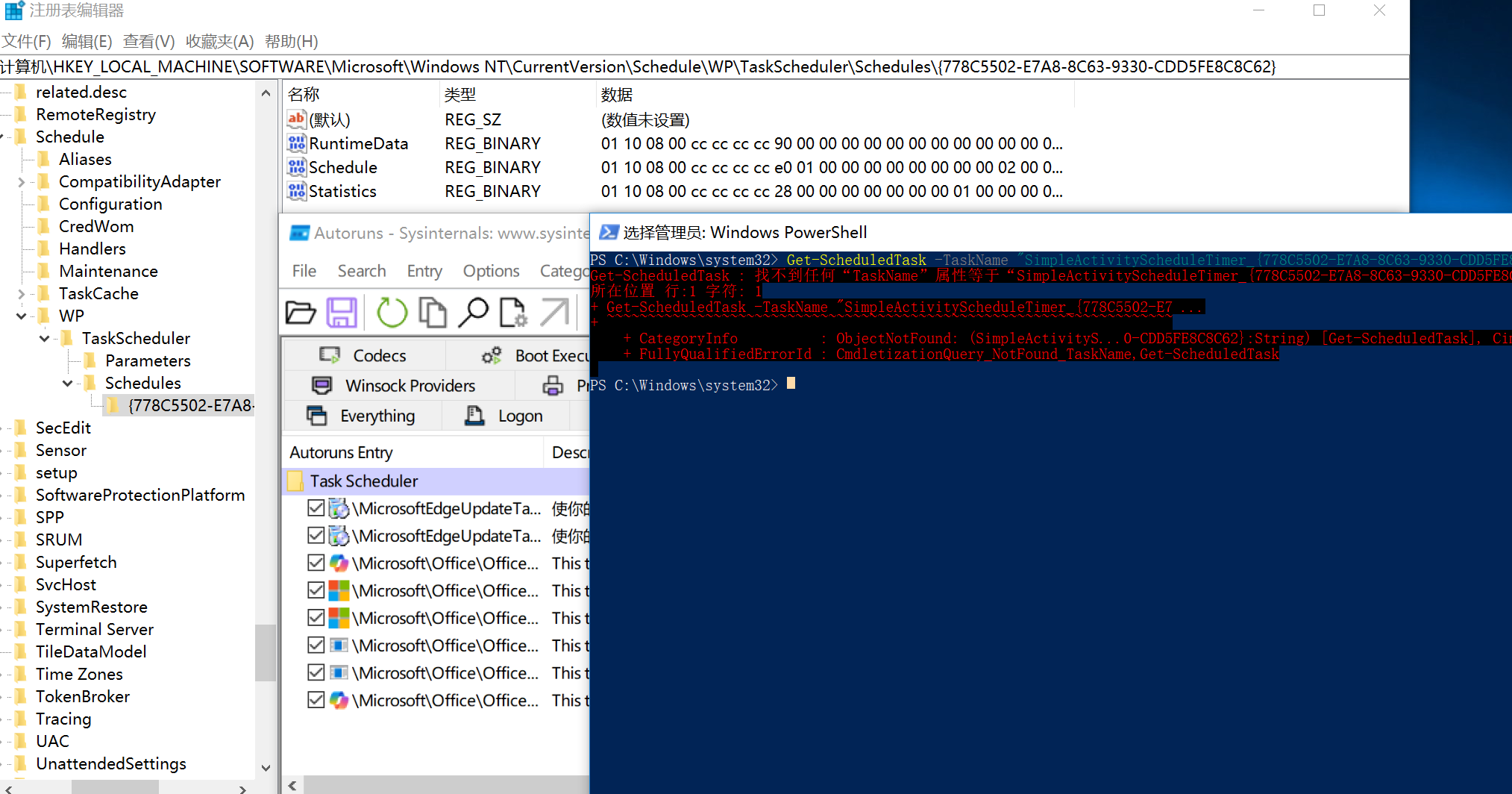Image resolution: width=1512 pixels, height=794 pixels.
Task: Select the Parameters registry key
Action: click(x=148, y=361)
